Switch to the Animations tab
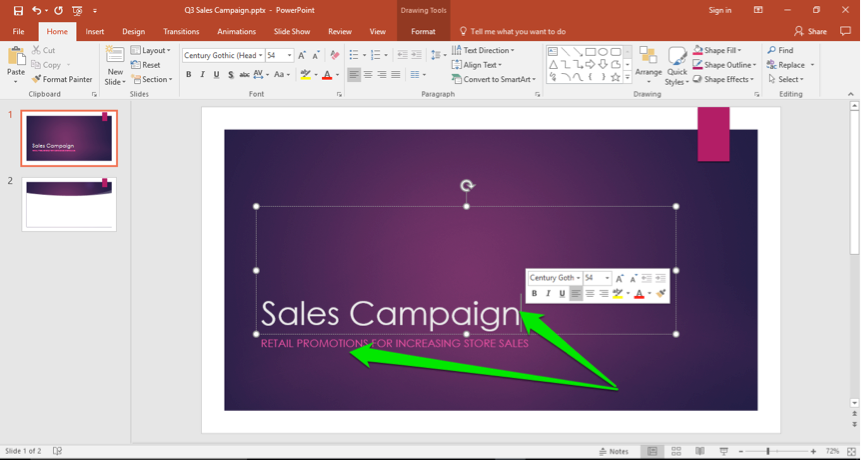 point(237,31)
